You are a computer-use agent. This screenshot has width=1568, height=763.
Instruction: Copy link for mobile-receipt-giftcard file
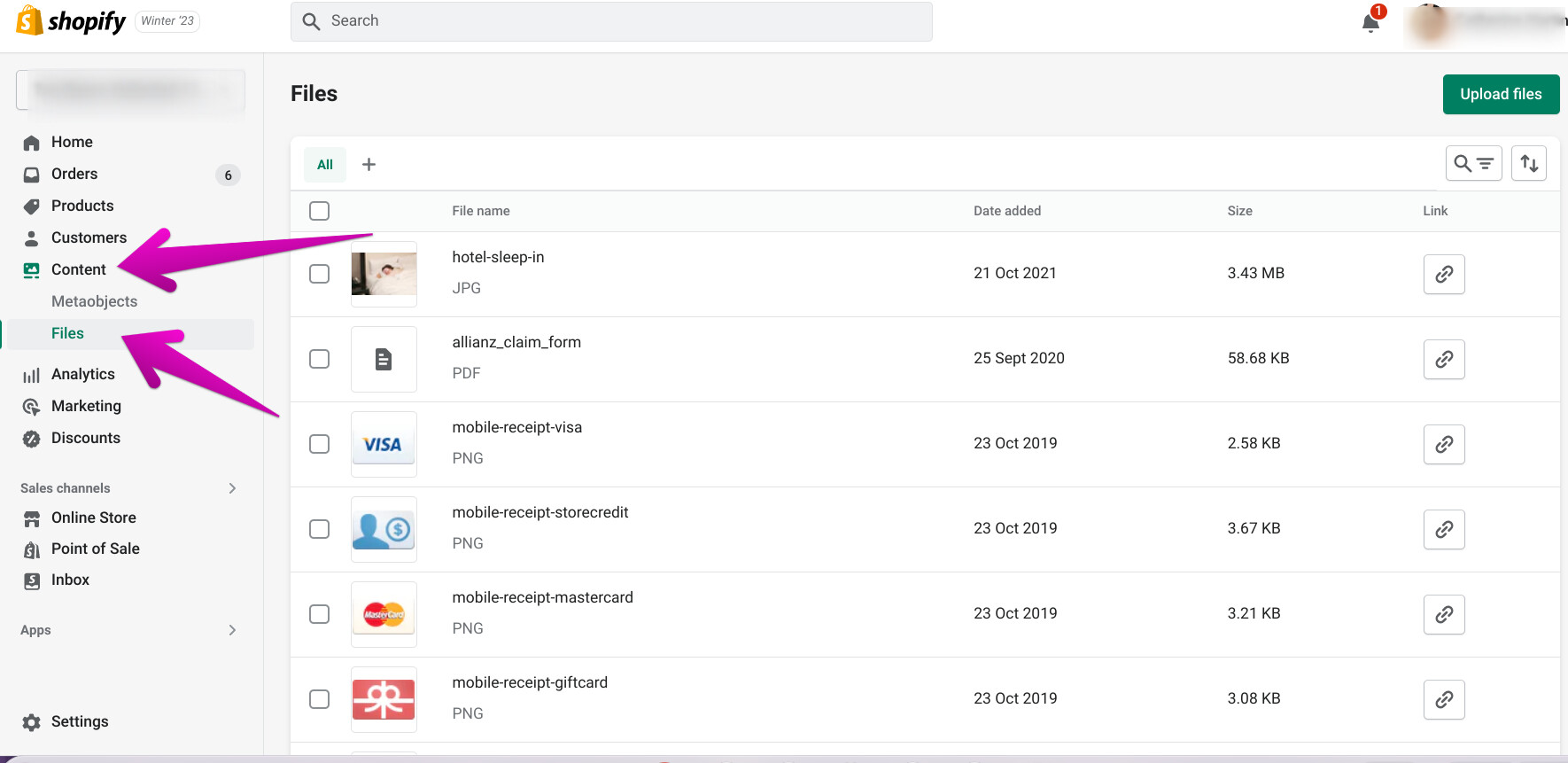tap(1444, 699)
